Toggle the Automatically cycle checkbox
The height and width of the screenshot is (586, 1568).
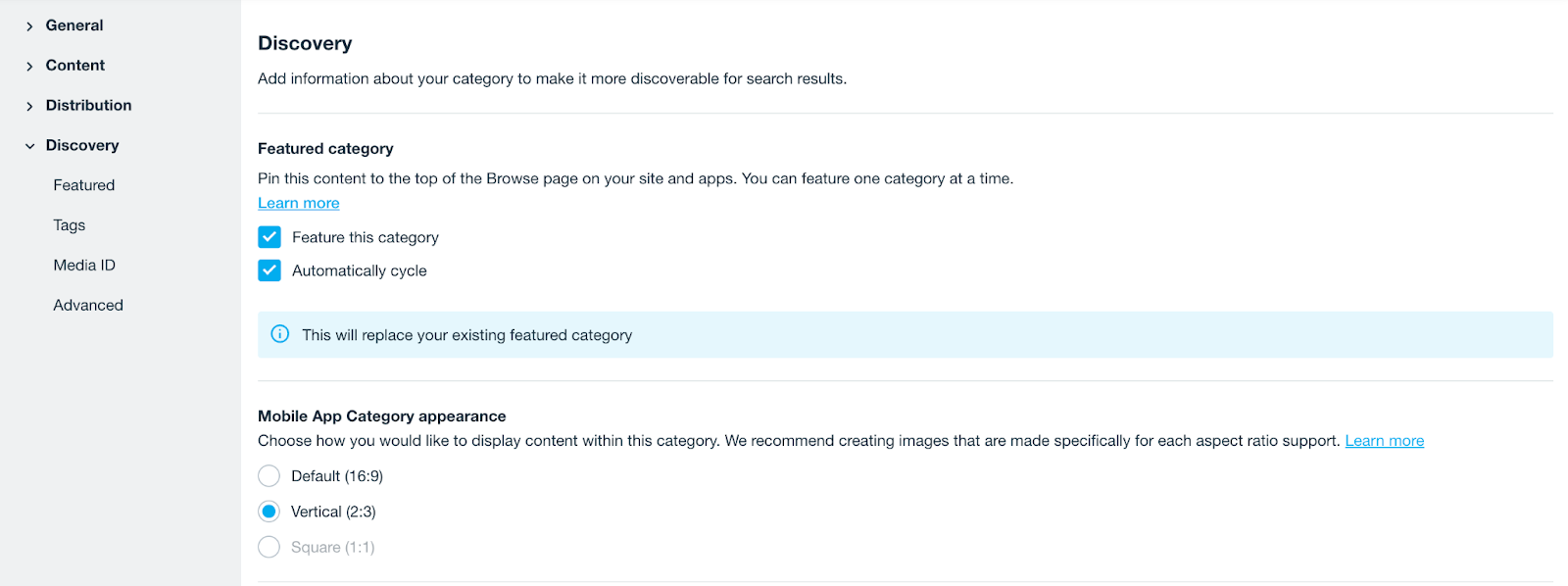(269, 270)
